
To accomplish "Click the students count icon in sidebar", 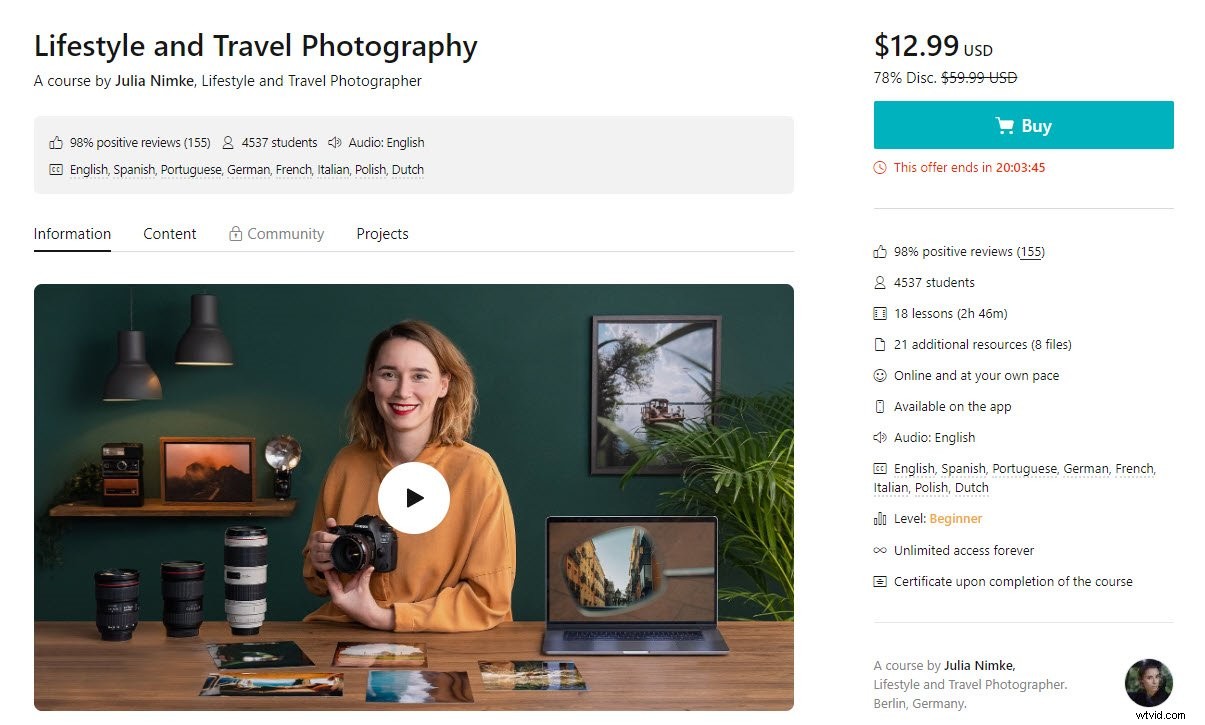I will pyautogui.click(x=880, y=282).
